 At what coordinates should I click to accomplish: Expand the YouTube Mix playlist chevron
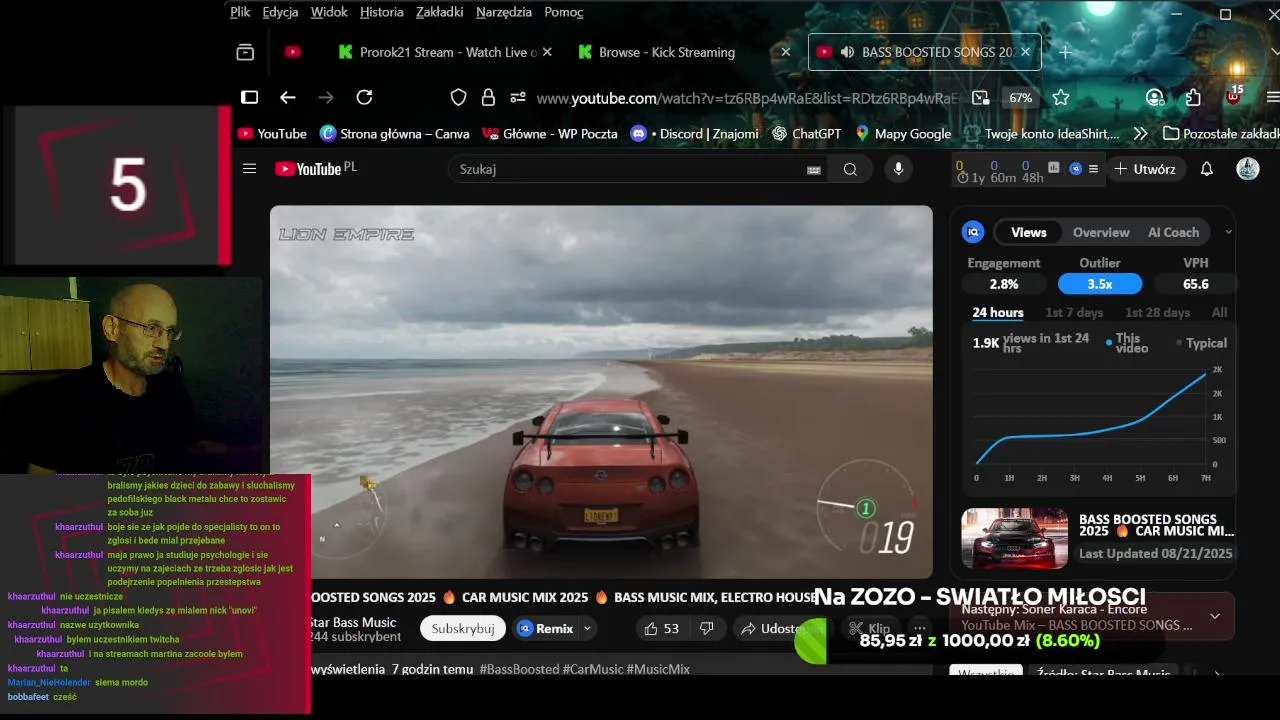click(1215, 616)
